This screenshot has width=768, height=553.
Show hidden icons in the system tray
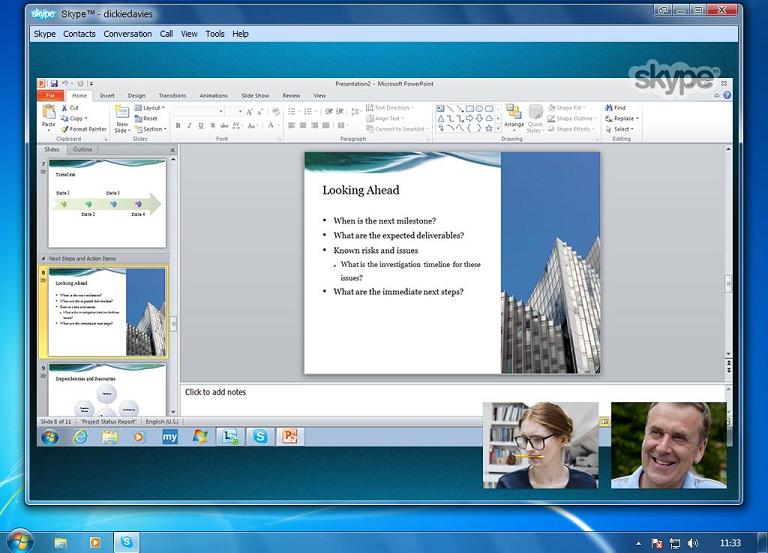click(x=638, y=543)
